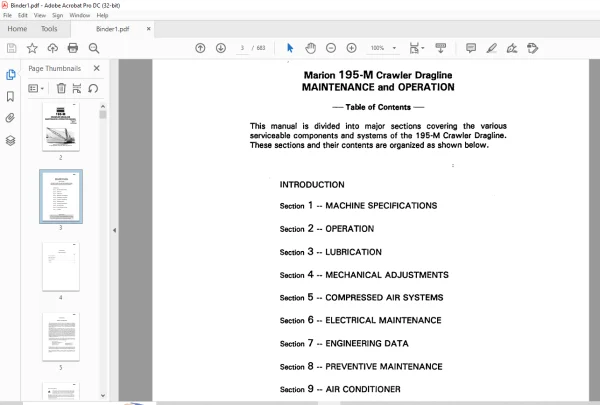Open the Fill & Sign tool icon
Viewport: 600px width, 405px height.
512,48
